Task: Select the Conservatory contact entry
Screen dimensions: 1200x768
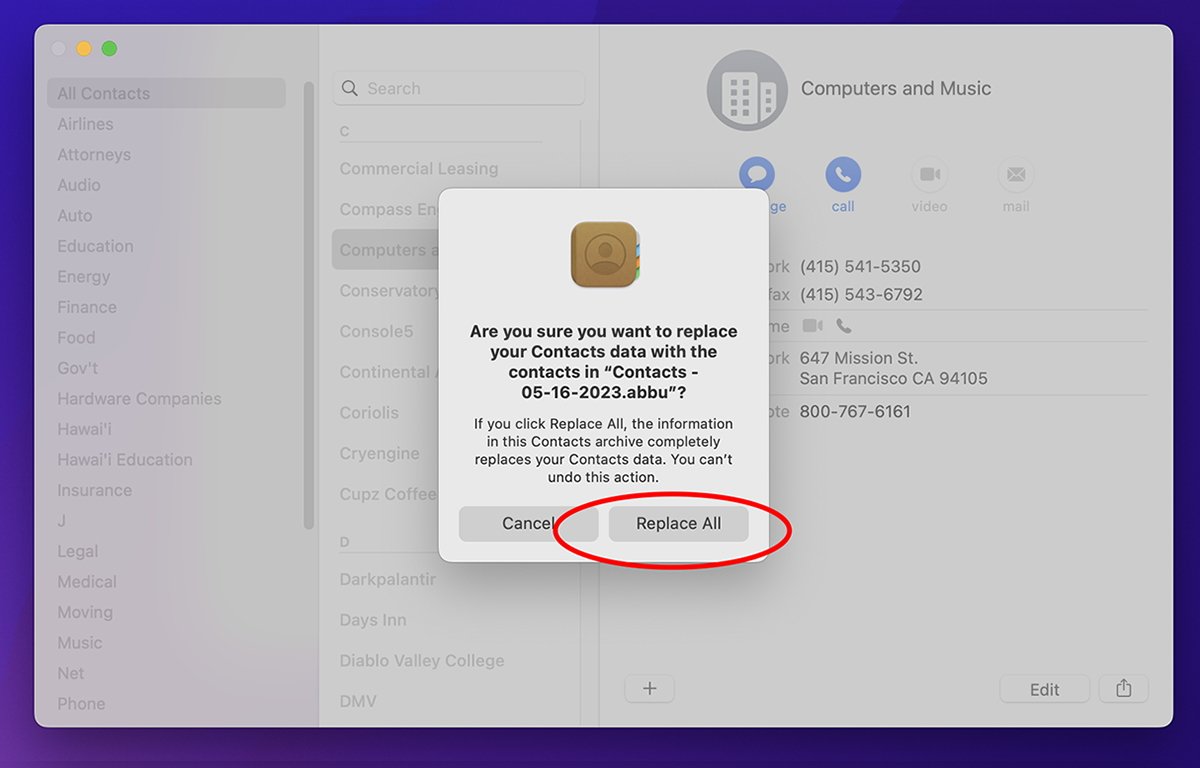Action: coord(389,291)
